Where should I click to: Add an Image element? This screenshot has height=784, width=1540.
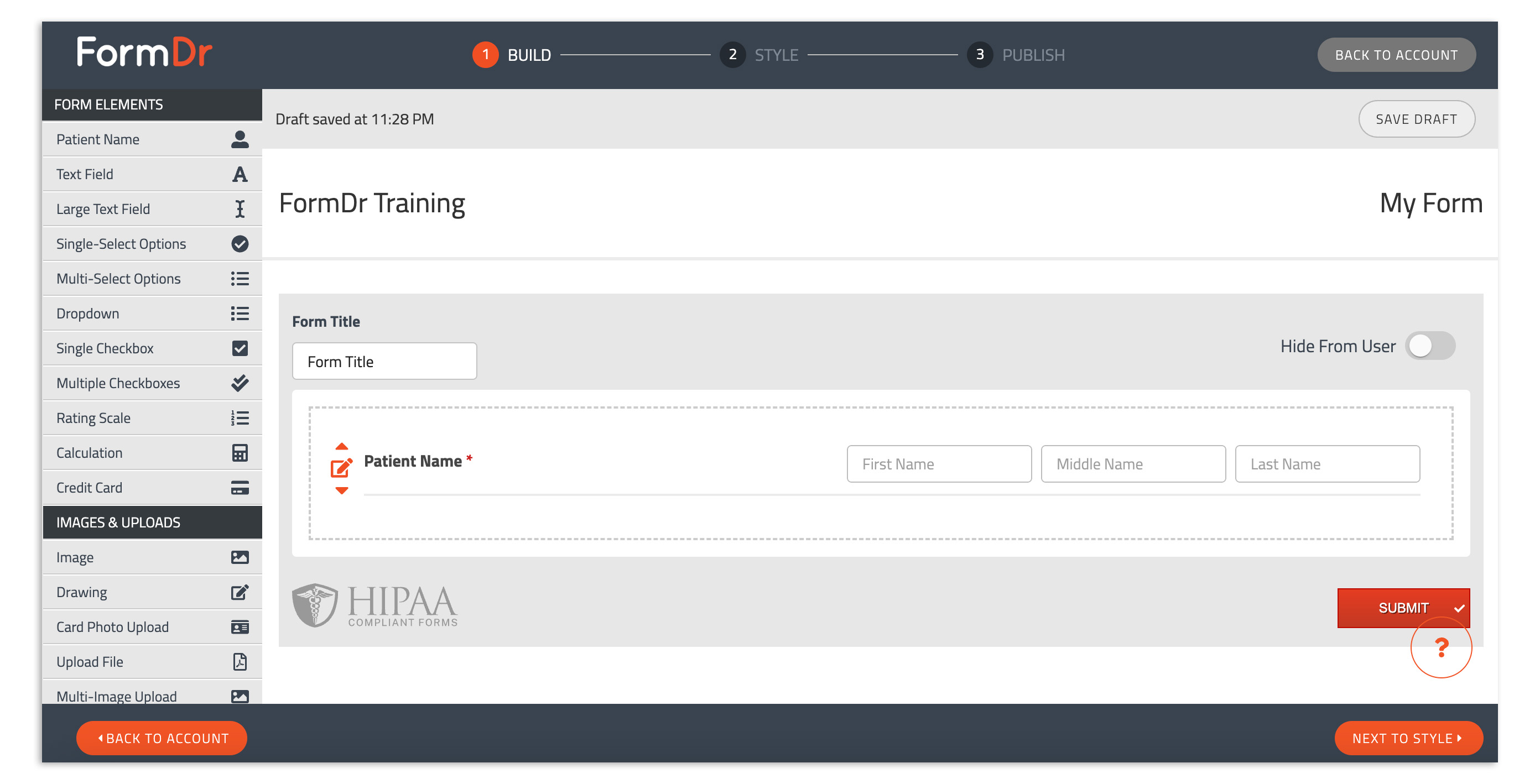click(x=153, y=557)
